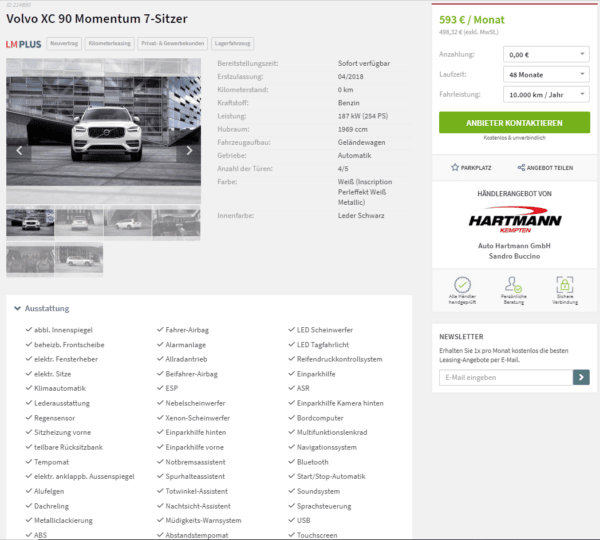Open the Laufzeit dropdown showing 48 Monate
This screenshot has width=600, height=540.
[x=546, y=75]
